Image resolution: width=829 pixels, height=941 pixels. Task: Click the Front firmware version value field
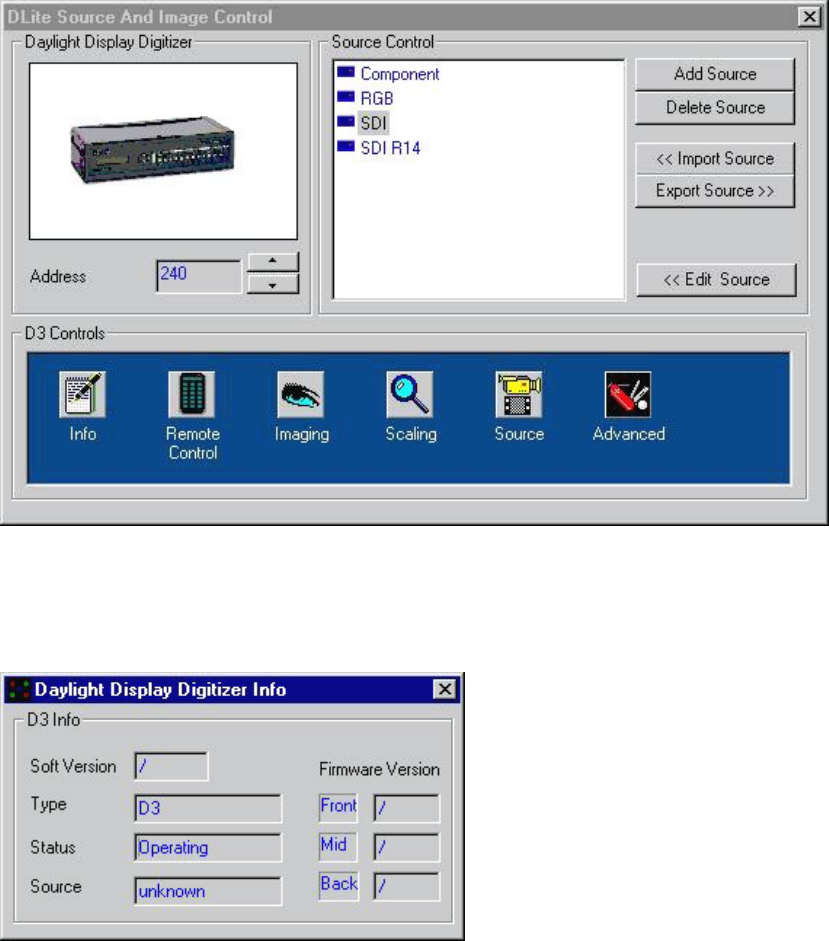pos(406,808)
